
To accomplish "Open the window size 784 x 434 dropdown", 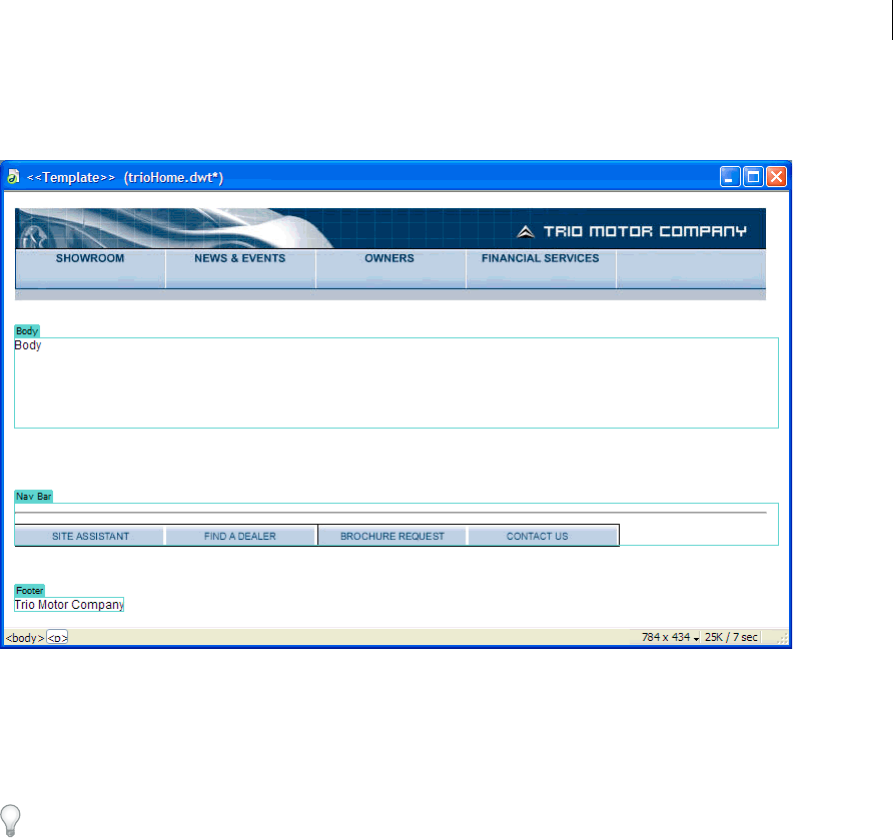I will [x=670, y=637].
